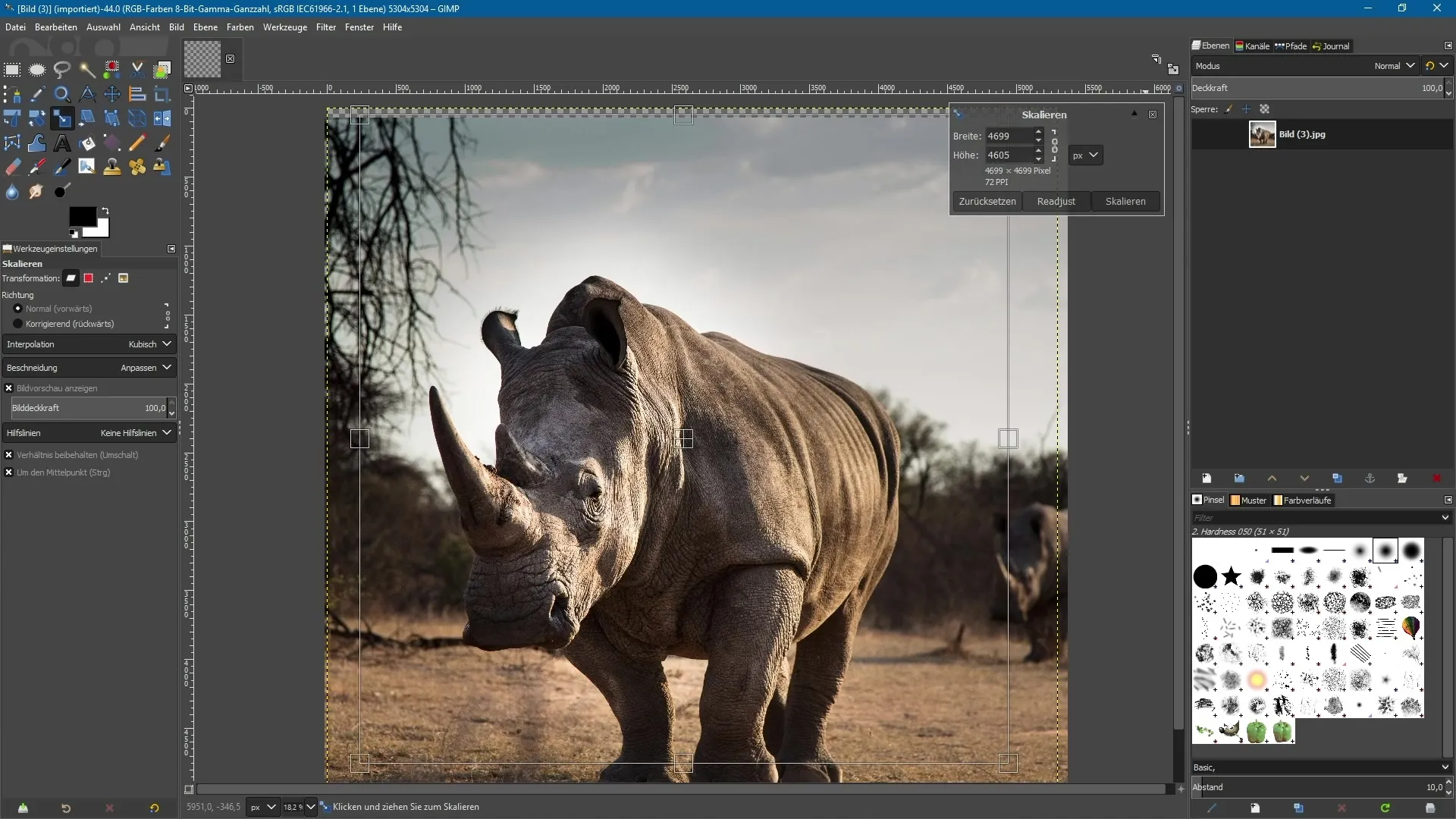Click the Readjust button
Image resolution: width=1456 pixels, height=819 pixels.
point(1056,202)
